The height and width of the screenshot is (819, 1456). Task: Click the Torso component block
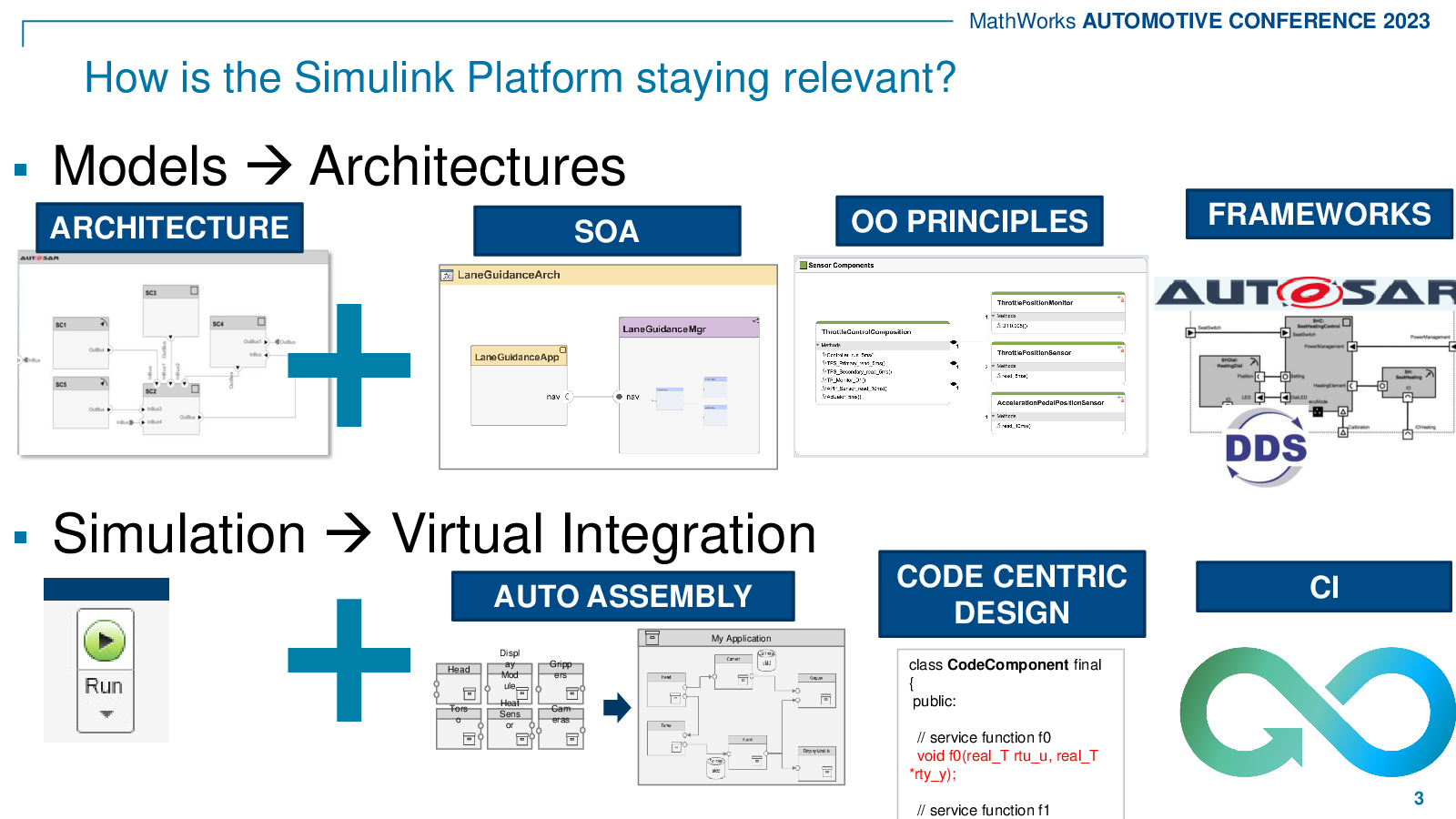tap(459, 729)
